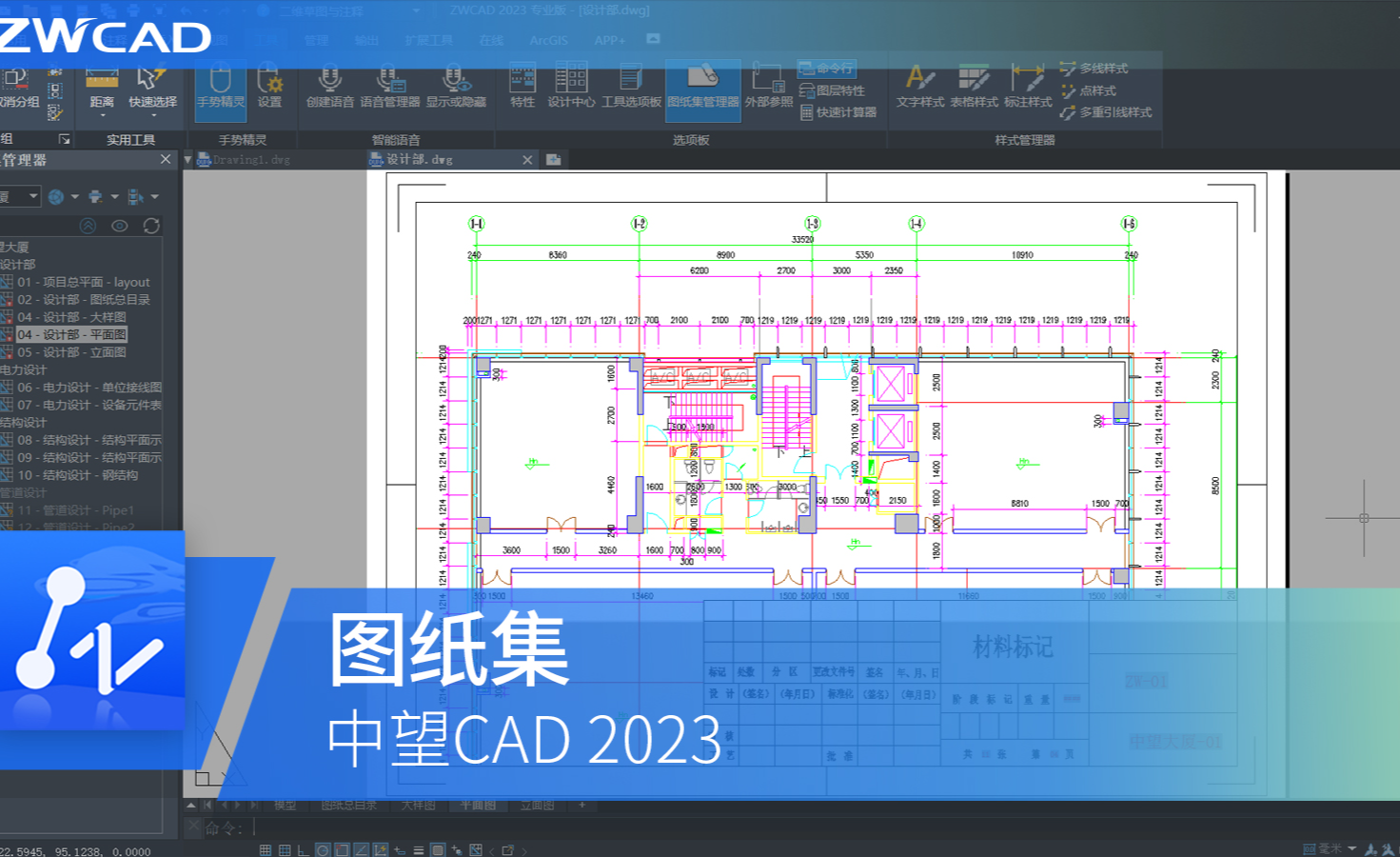Switch to the 立面图 layout tab
This screenshot has height=857, width=1400.
pos(537,806)
